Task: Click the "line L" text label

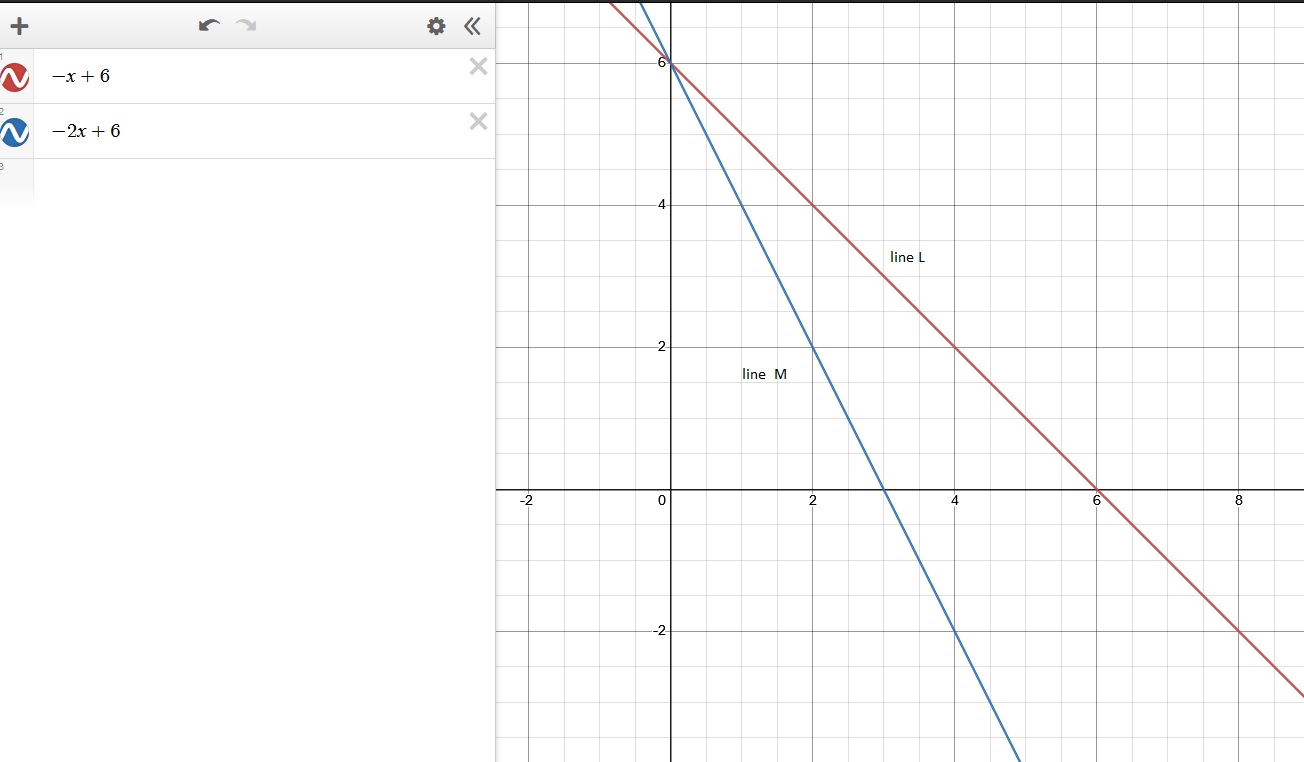Action: click(x=907, y=258)
